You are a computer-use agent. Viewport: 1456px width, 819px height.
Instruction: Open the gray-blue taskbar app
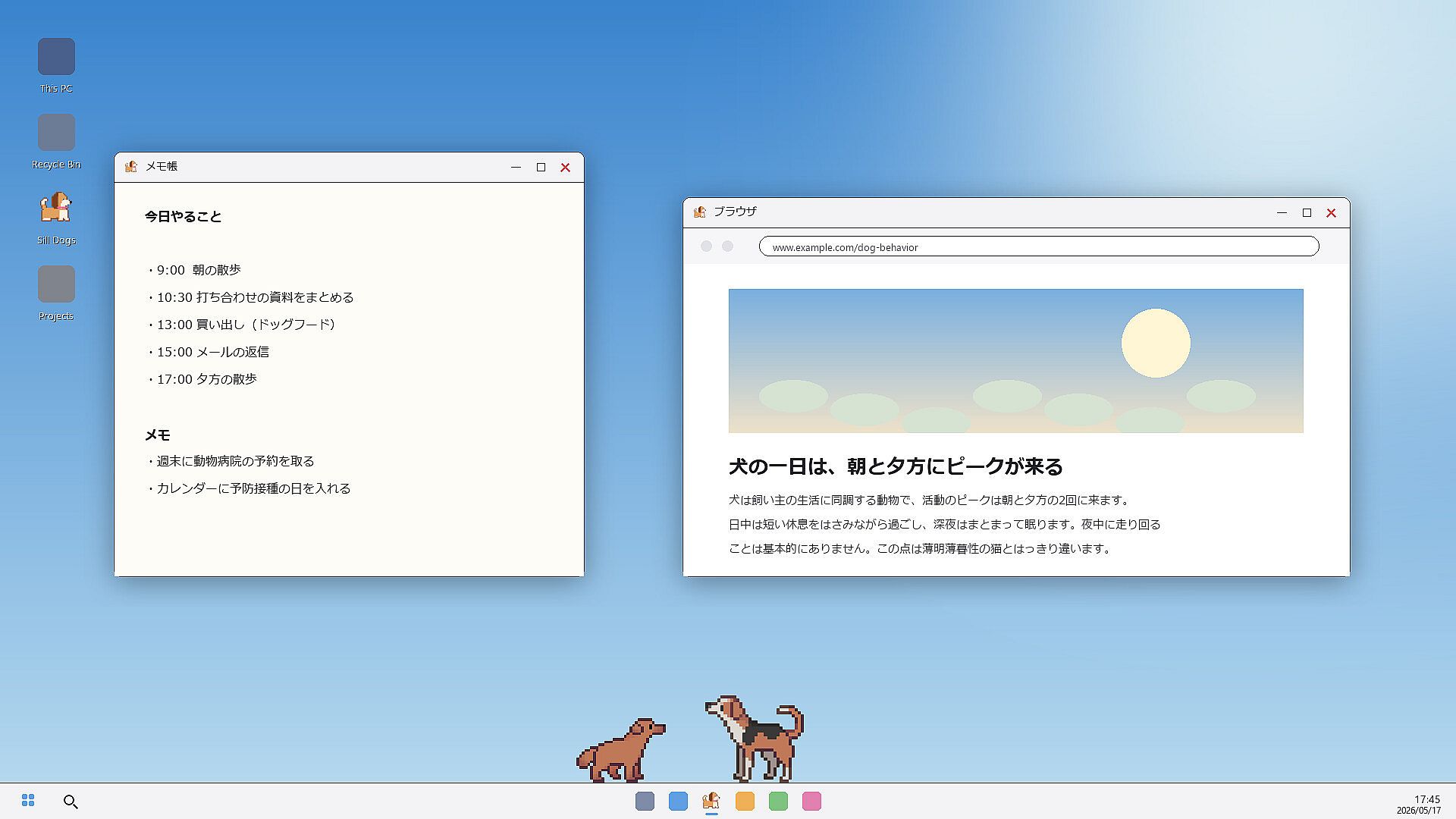pos(645,801)
